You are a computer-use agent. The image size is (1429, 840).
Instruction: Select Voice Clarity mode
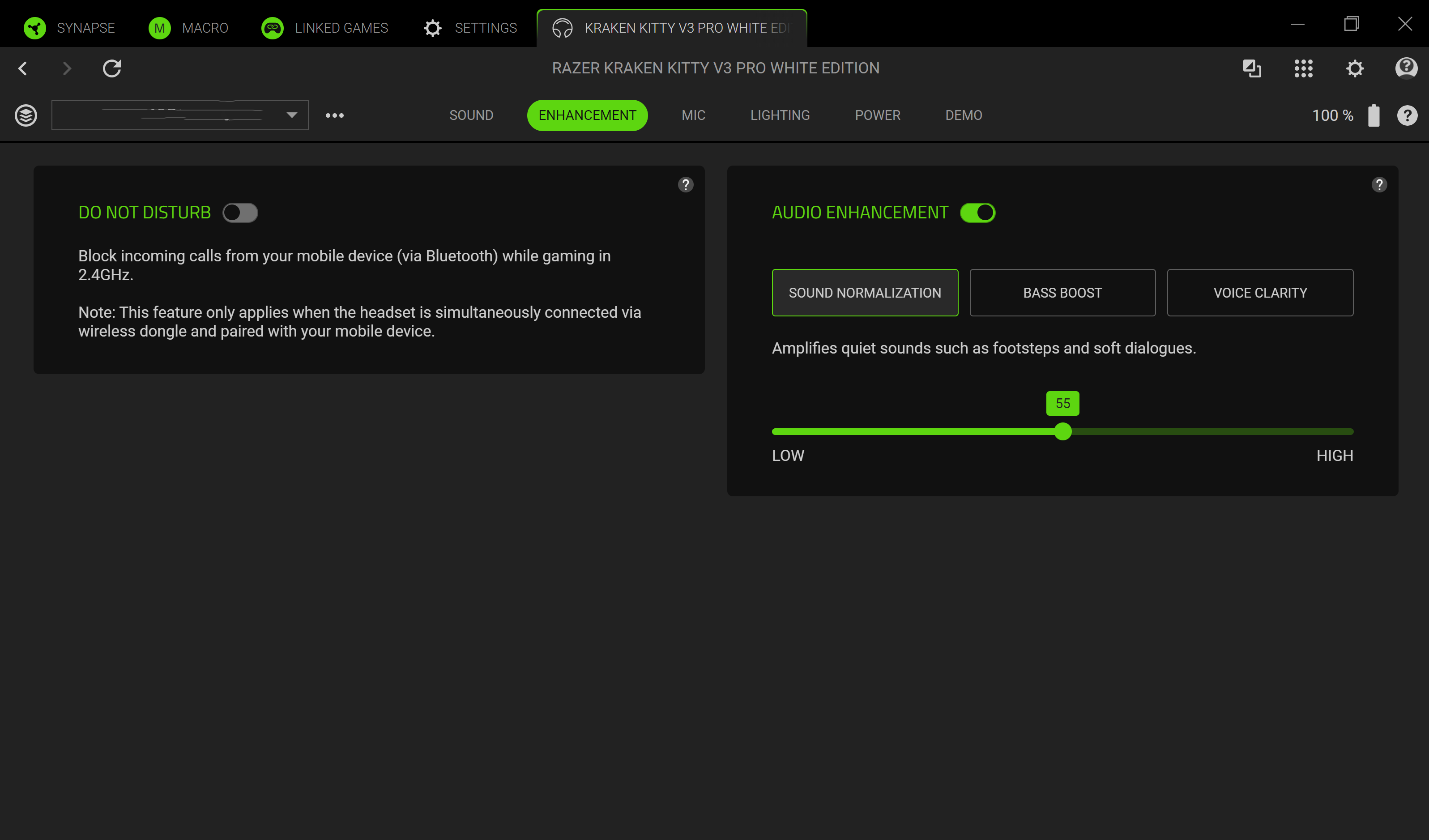[1260, 293]
